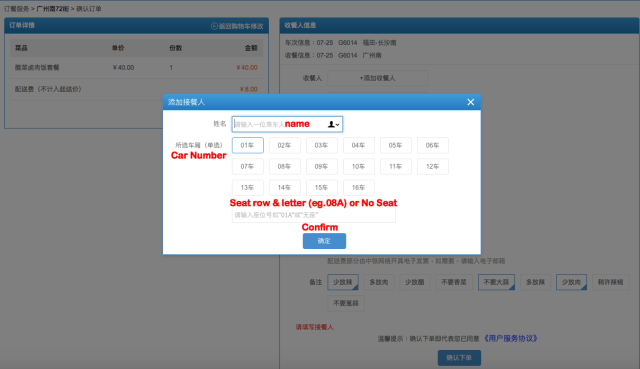Toggle the 少放醋 remark option

click(415, 282)
